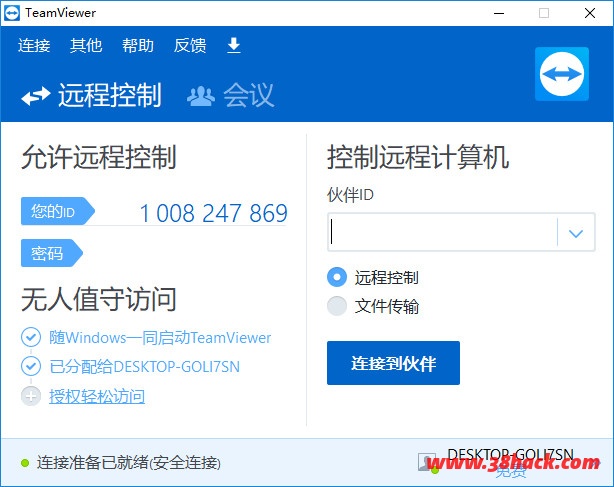Screen dimensions: 614x487
Task: Open the 授权轻松访问 link
Action: tap(97, 396)
